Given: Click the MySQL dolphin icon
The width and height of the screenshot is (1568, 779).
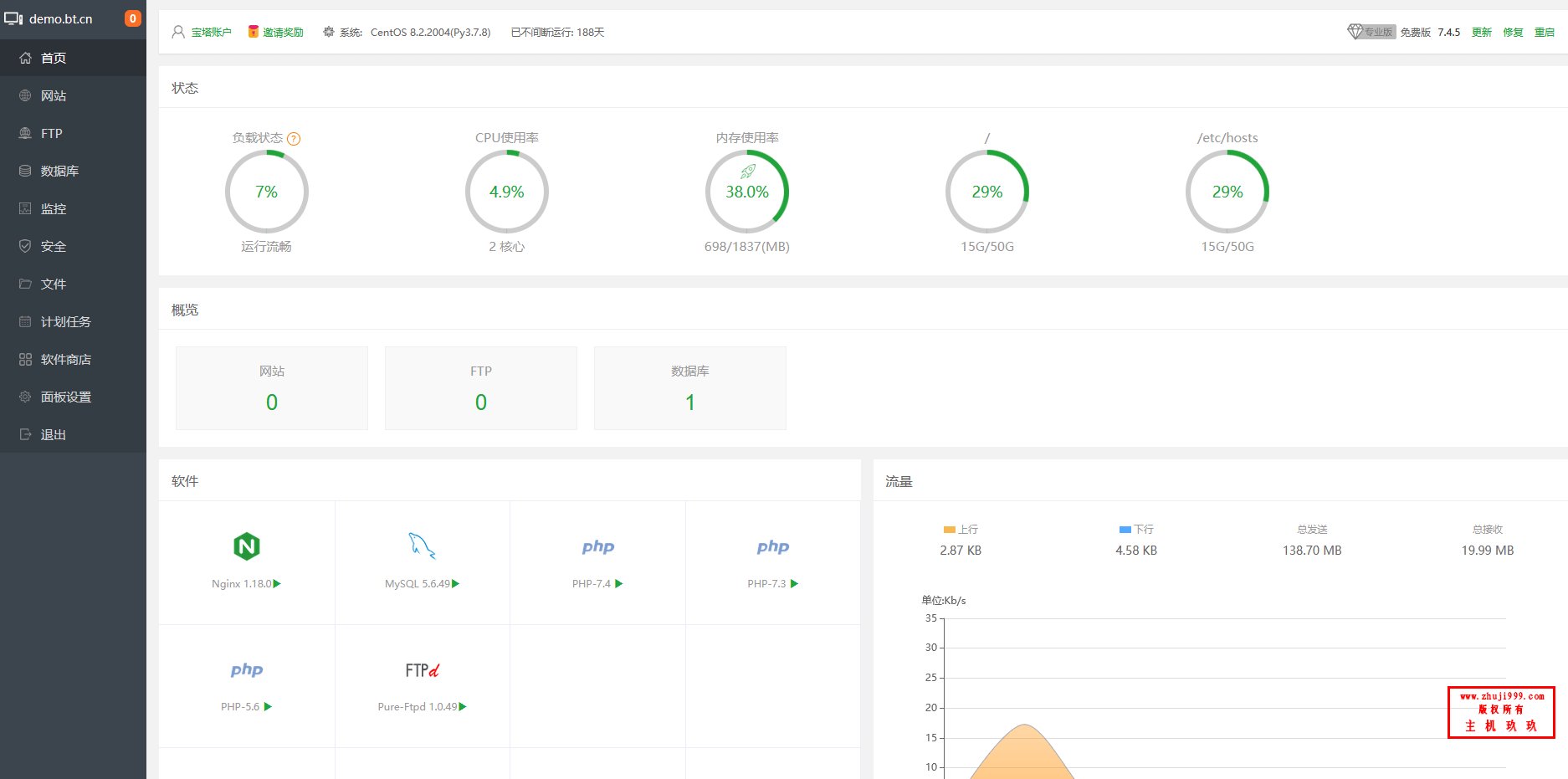Looking at the screenshot, I should click(x=422, y=546).
